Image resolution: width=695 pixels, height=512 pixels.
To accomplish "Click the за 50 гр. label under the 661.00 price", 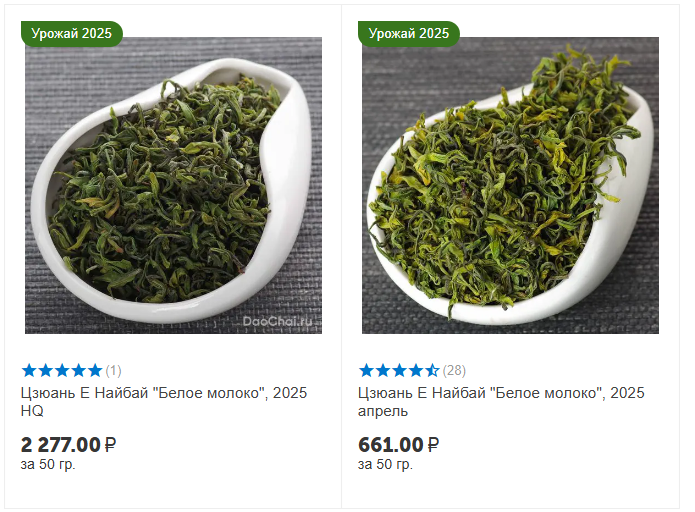I will (x=386, y=465).
